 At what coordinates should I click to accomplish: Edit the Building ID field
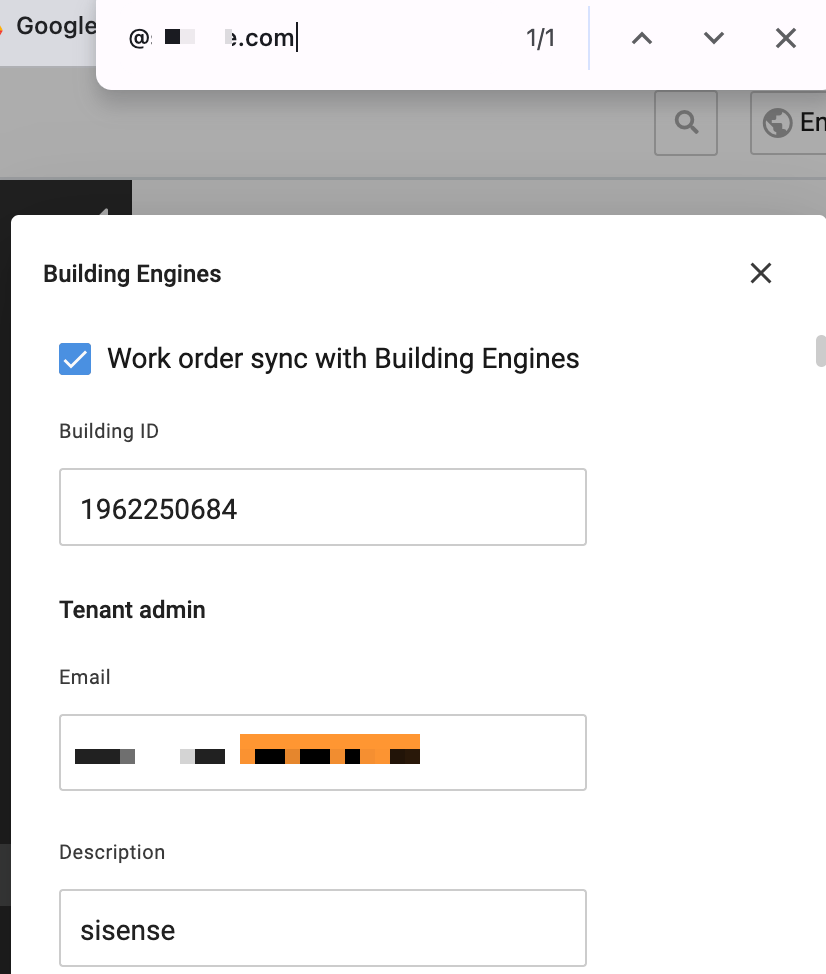click(x=323, y=507)
